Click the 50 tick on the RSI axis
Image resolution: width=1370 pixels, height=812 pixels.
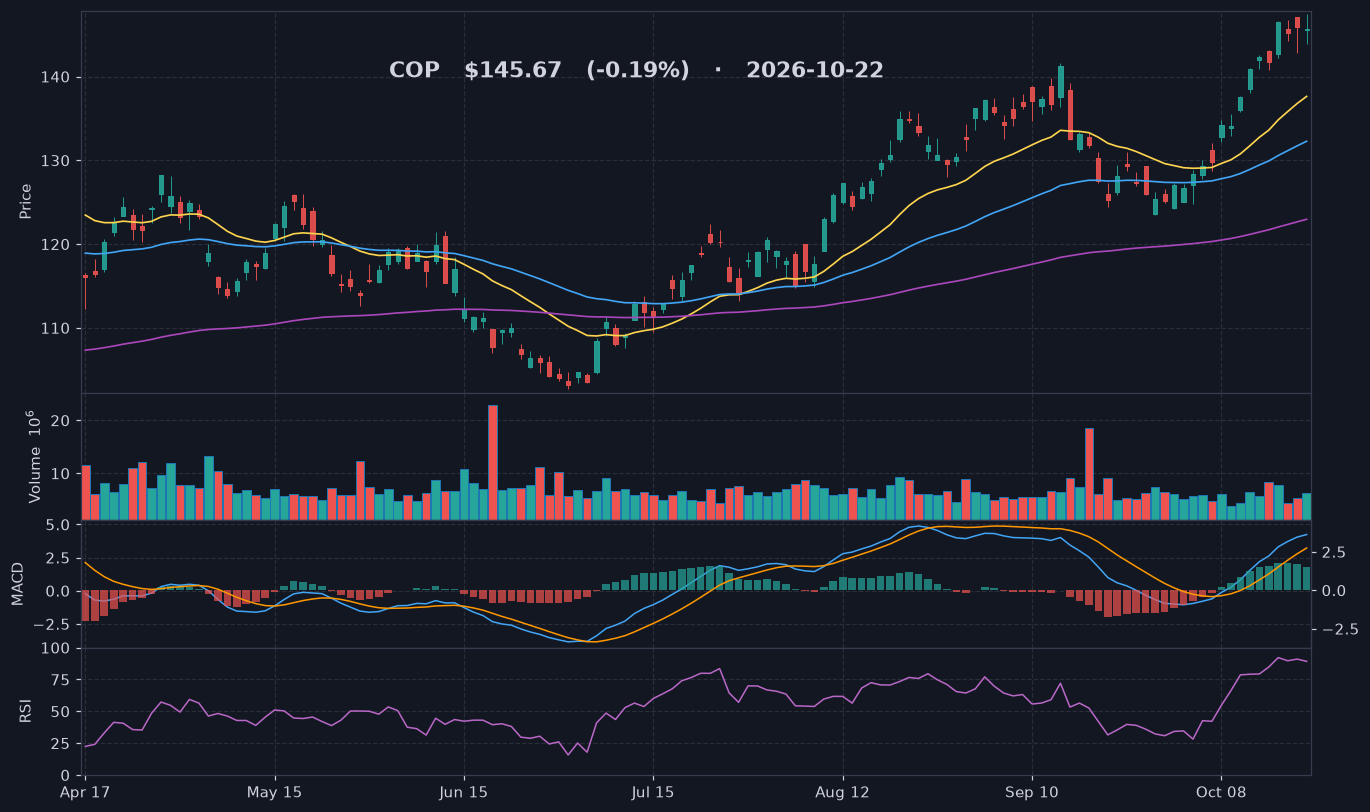61,712
